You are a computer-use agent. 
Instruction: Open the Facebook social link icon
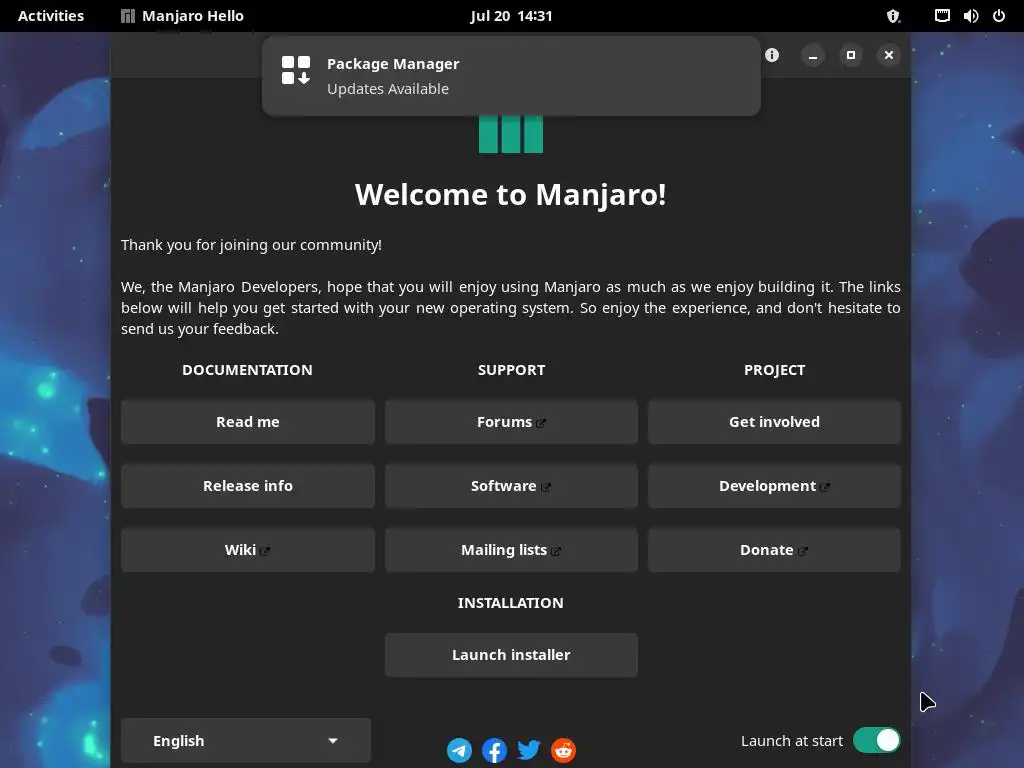click(x=494, y=750)
